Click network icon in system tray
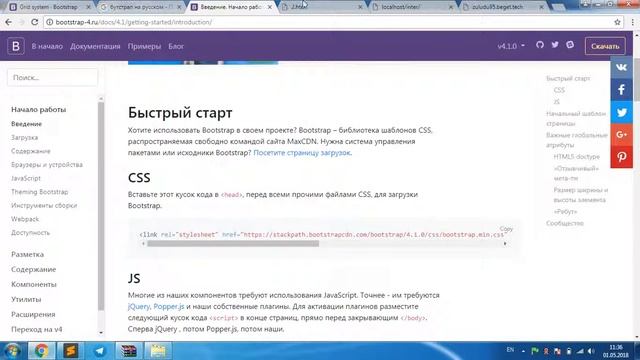 [x=580, y=351]
